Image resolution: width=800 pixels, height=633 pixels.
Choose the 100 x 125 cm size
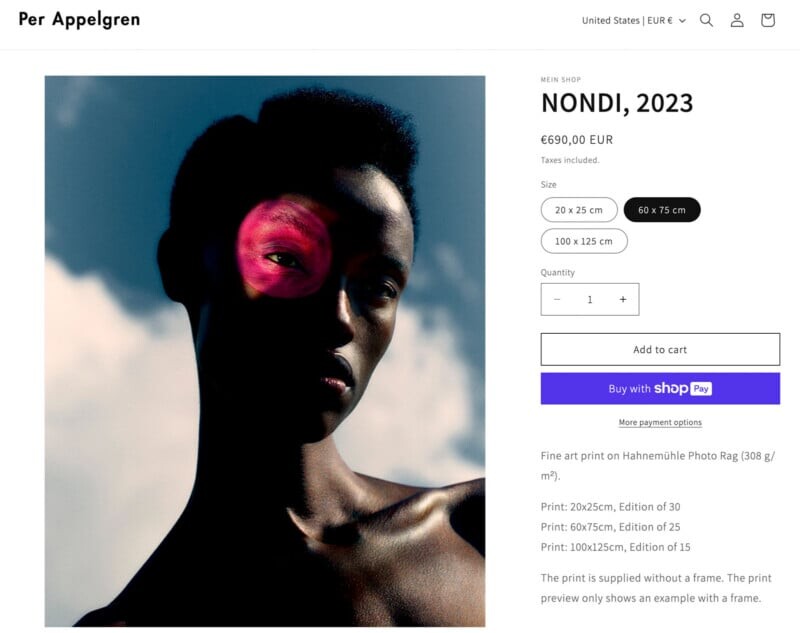tap(584, 241)
